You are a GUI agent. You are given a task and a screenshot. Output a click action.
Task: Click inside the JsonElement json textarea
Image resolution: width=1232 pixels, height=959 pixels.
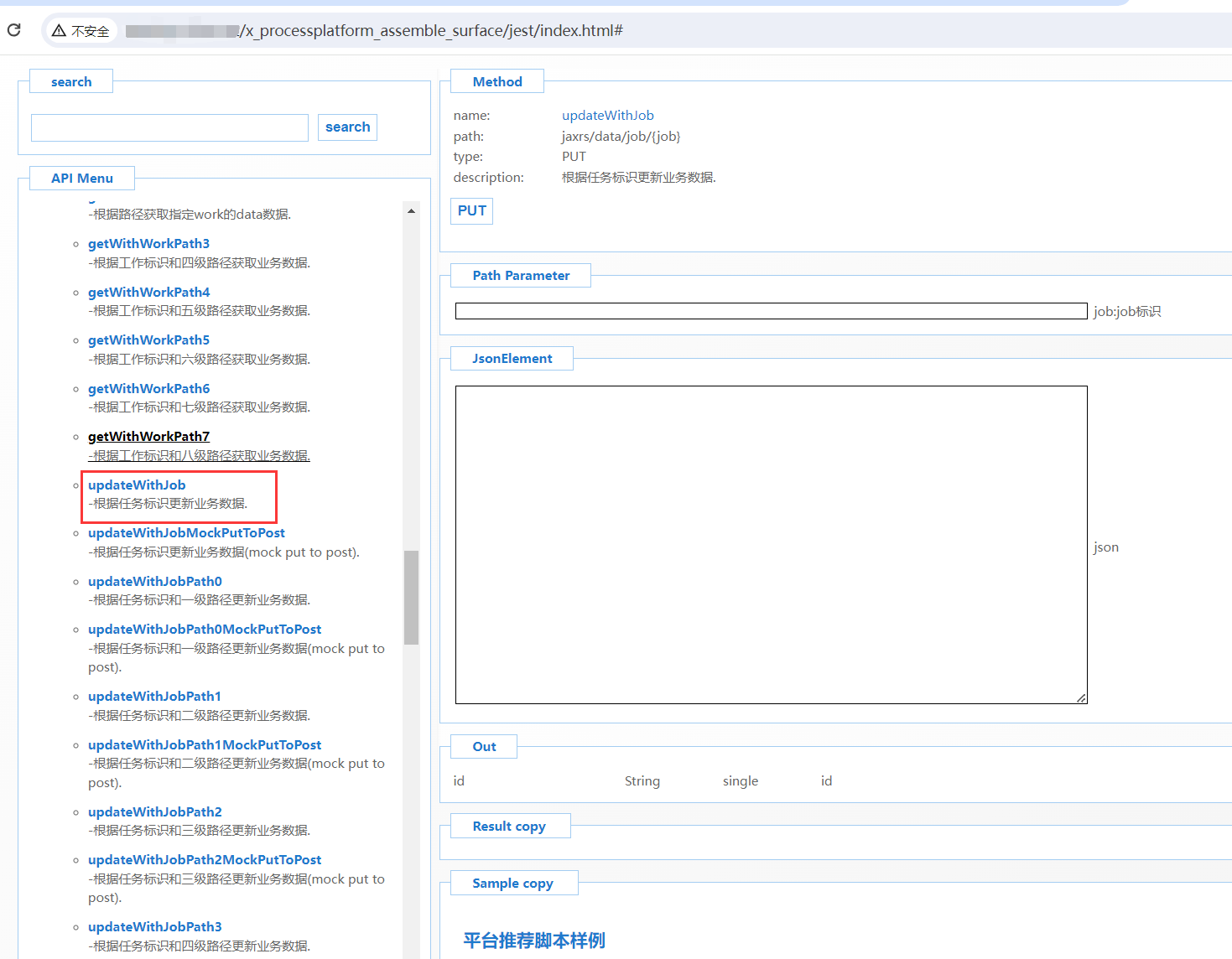pyautogui.click(x=771, y=545)
